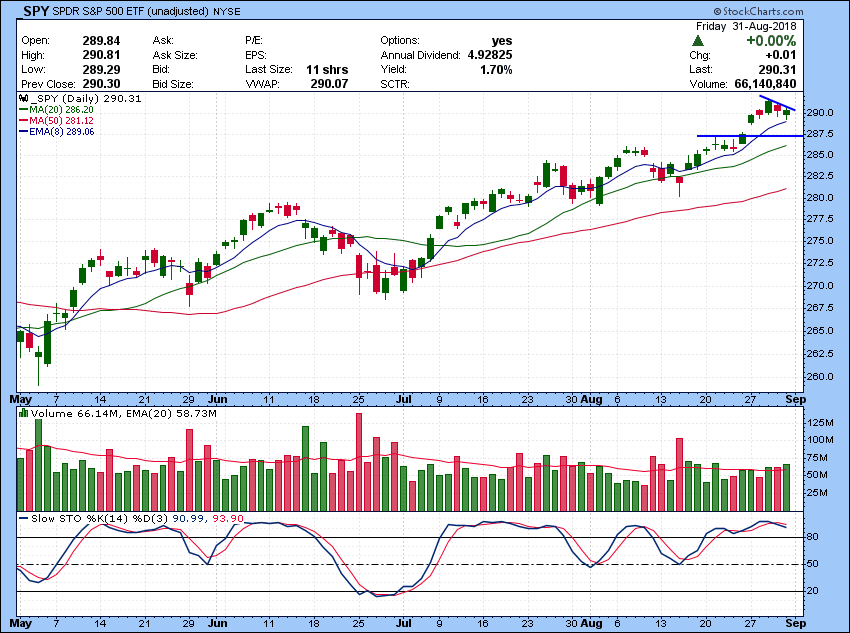
Task: Click the 50 level label on stochastic scale
Action: [813, 564]
